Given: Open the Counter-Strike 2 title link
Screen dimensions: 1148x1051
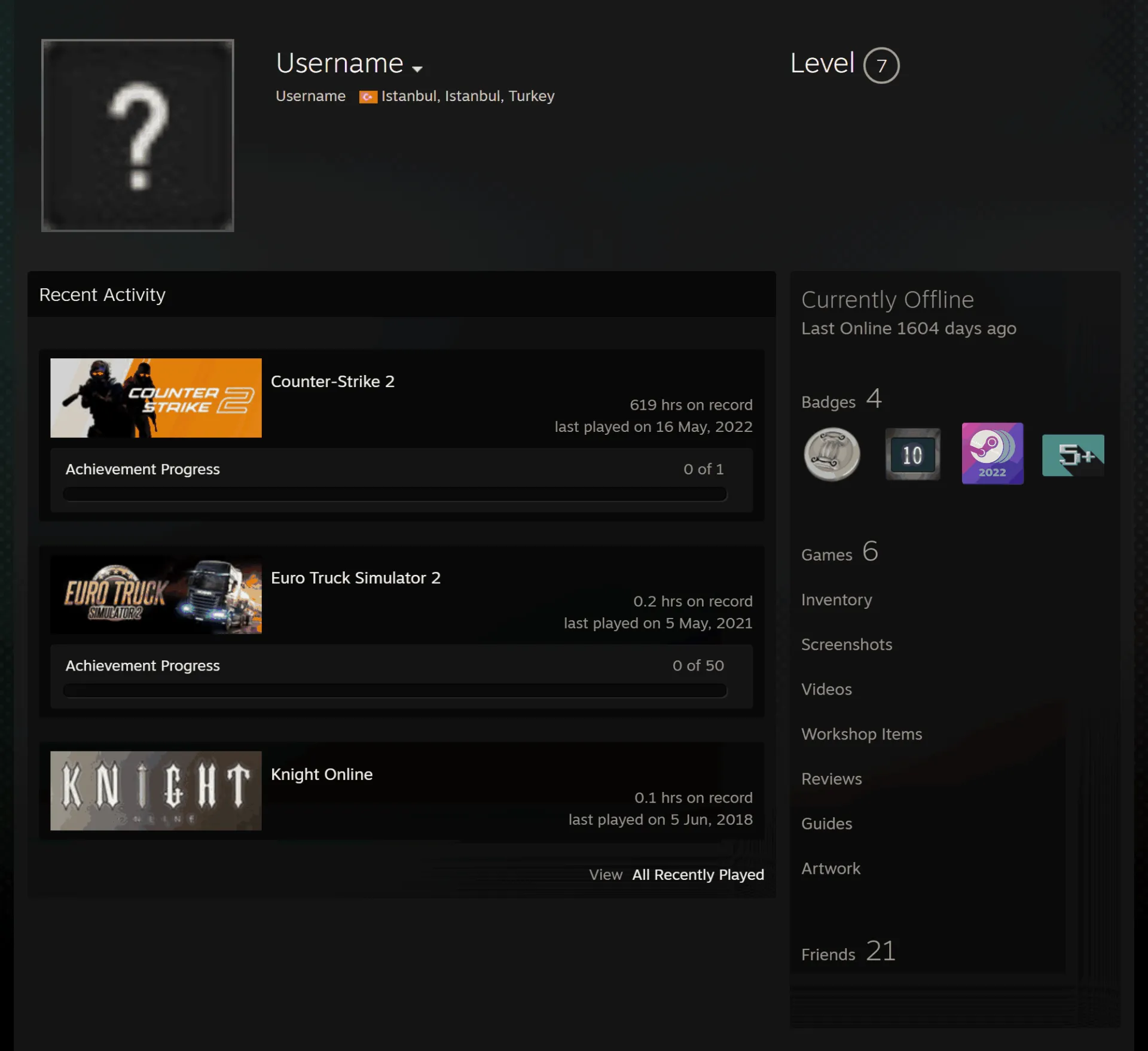Looking at the screenshot, I should (332, 382).
